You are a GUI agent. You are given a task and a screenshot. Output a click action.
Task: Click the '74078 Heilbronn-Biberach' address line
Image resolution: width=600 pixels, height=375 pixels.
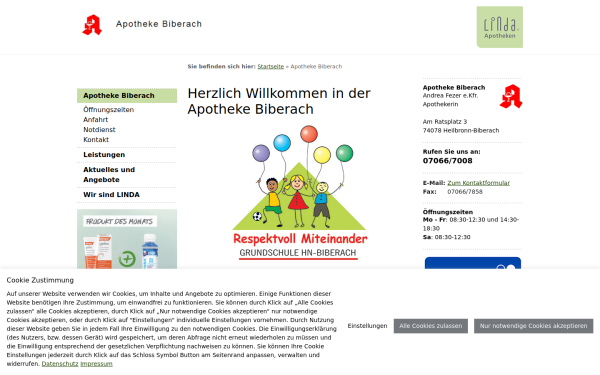[x=461, y=130]
